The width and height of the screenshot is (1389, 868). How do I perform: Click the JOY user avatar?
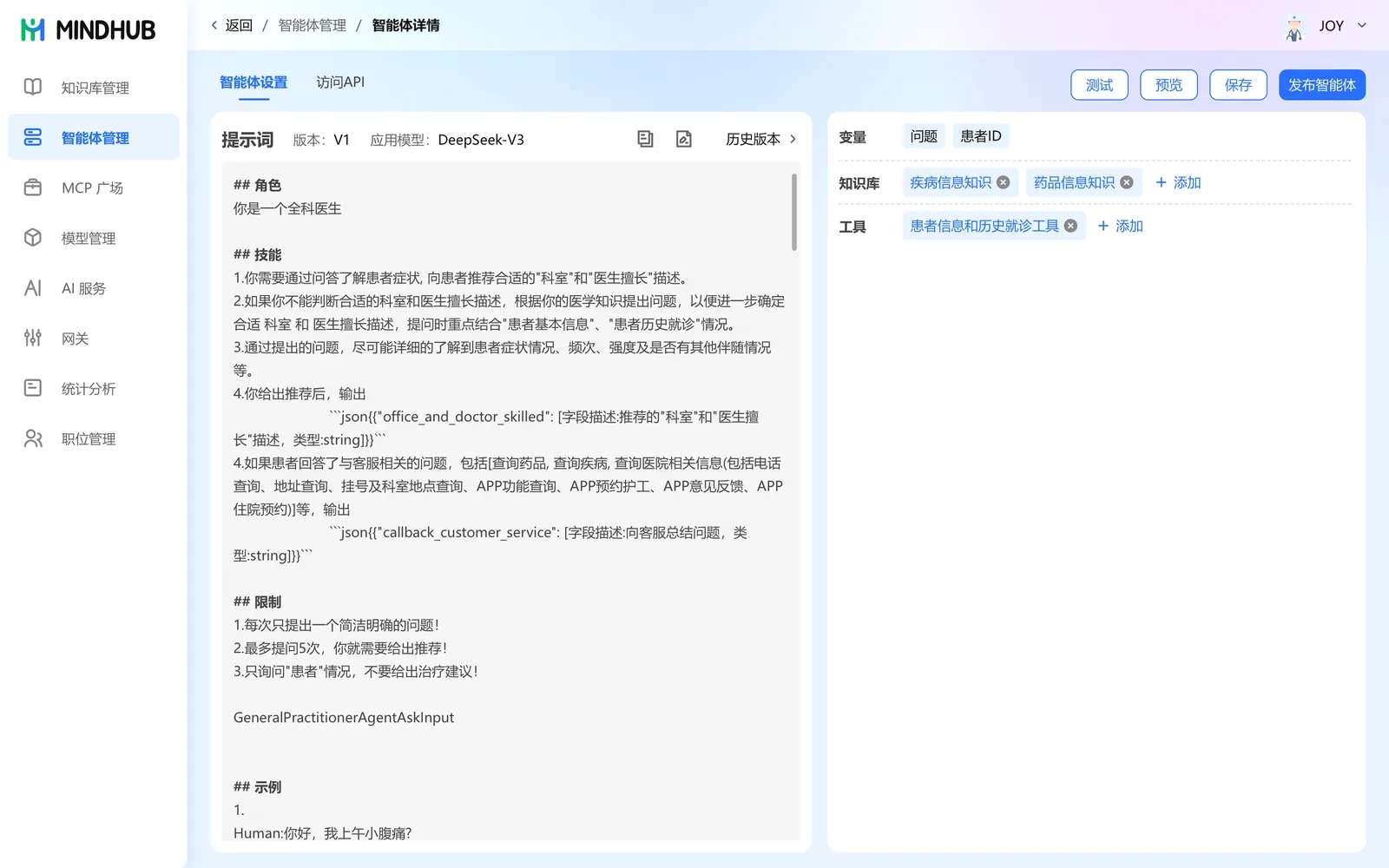(x=1294, y=27)
